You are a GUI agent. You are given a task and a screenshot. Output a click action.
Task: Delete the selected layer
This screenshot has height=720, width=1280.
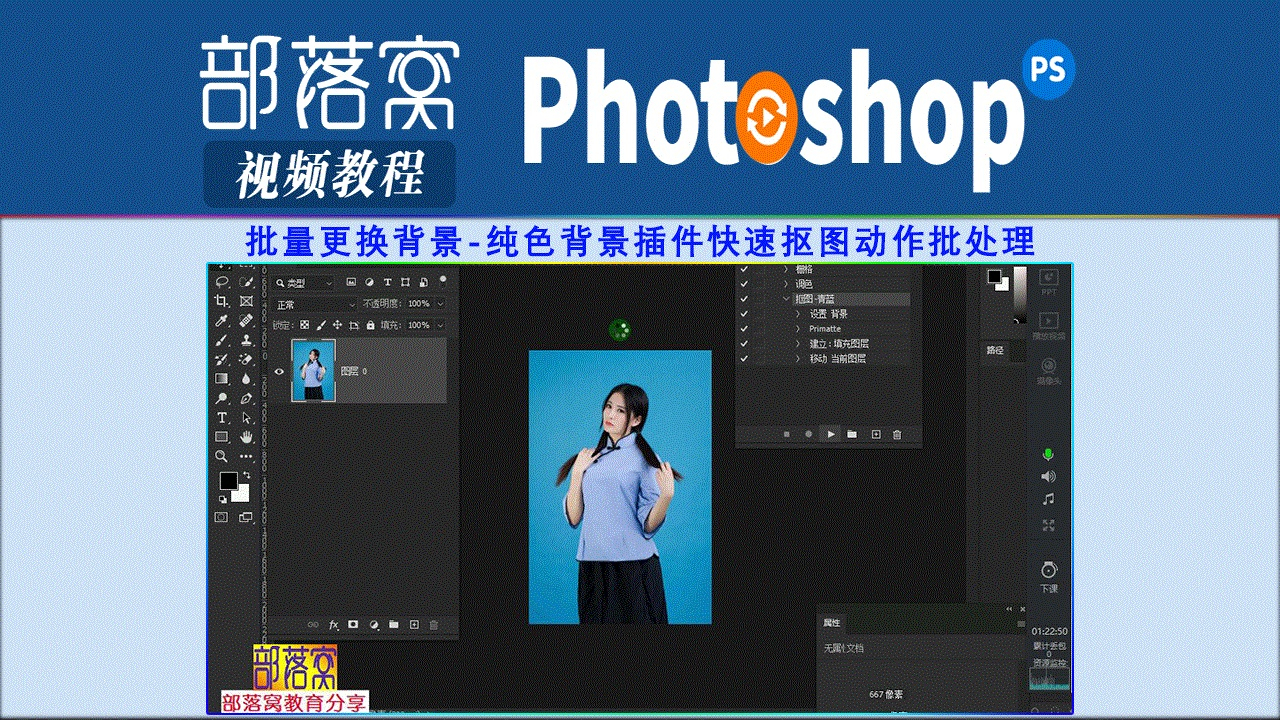[x=434, y=625]
